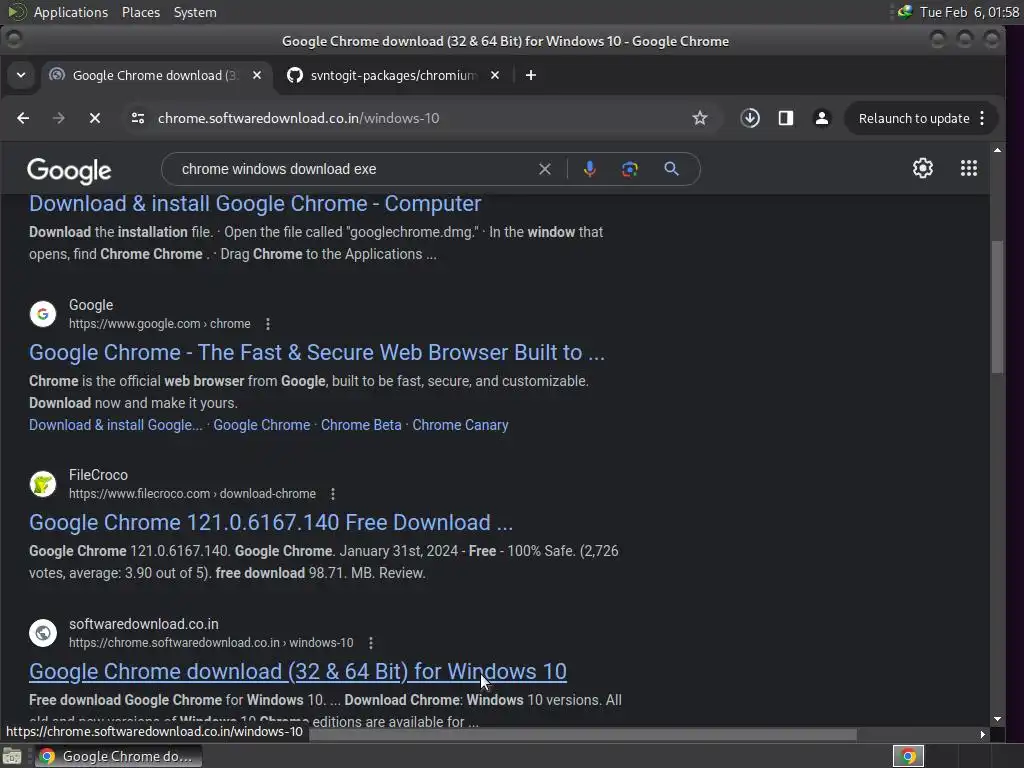The image size is (1024, 768).
Task: Click the Relaunch to update button
Action: tap(914, 118)
